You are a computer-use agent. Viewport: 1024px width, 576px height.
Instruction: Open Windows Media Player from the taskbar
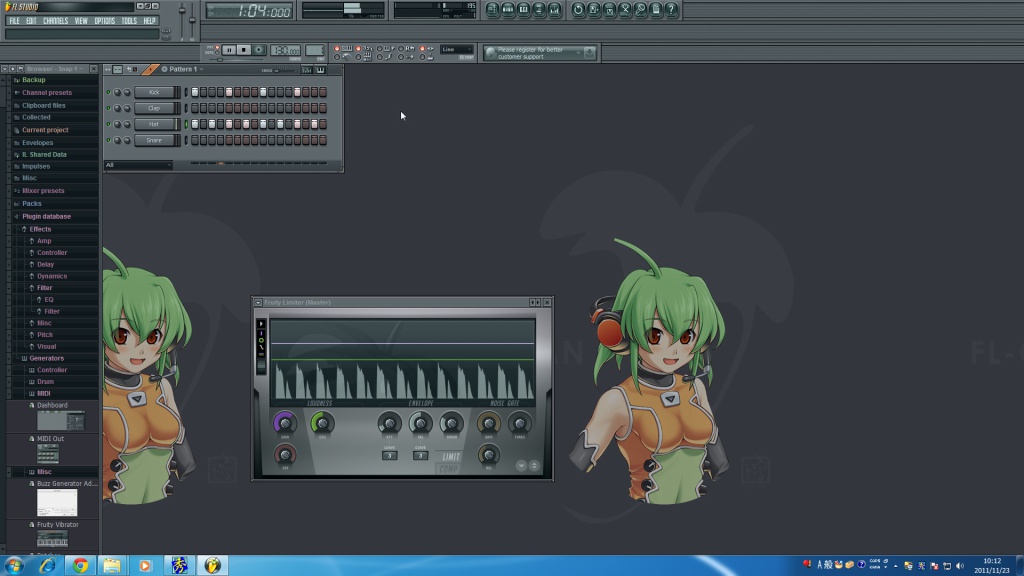click(145, 566)
